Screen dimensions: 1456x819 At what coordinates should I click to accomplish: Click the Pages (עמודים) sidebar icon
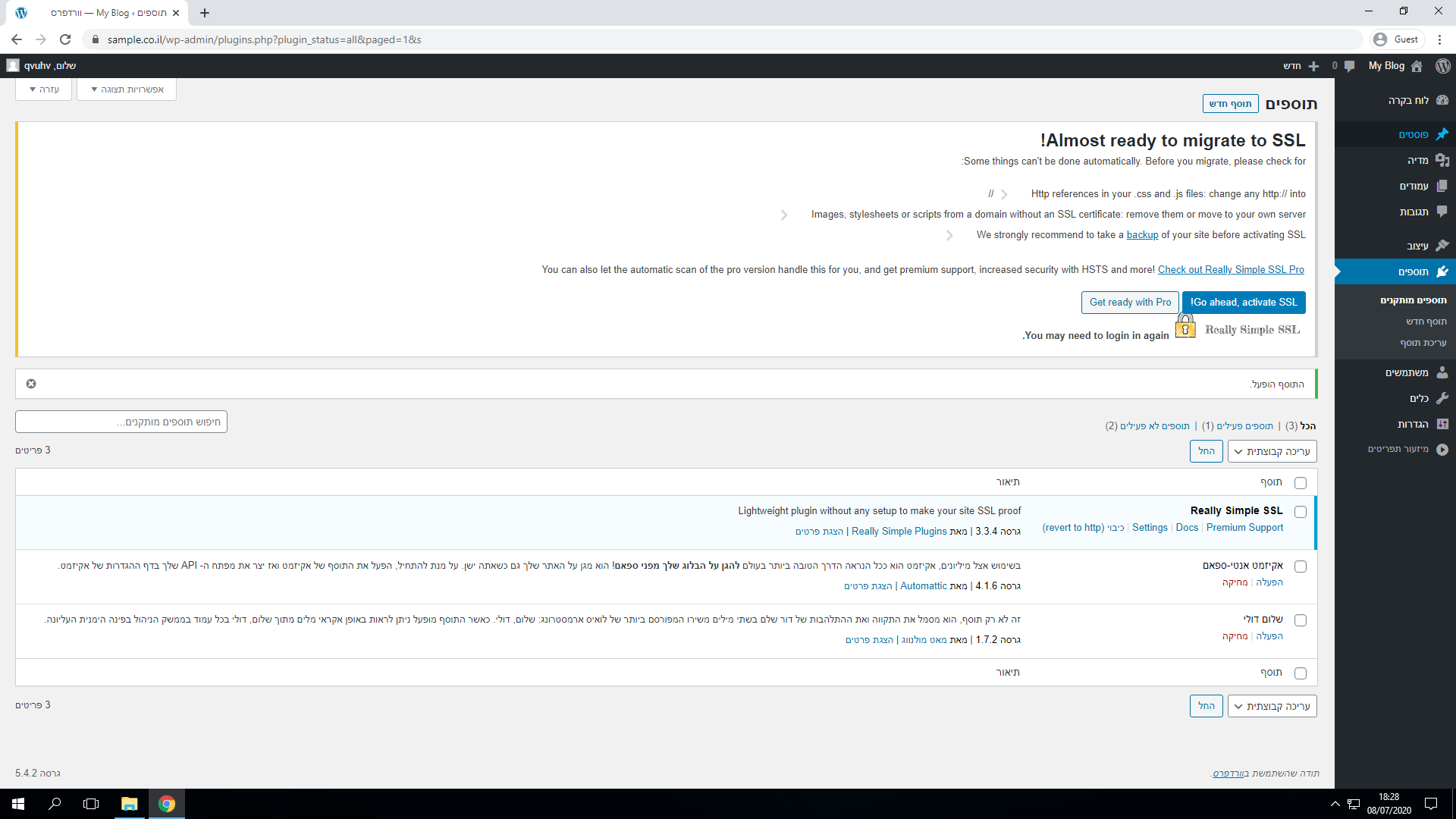click(x=1442, y=186)
